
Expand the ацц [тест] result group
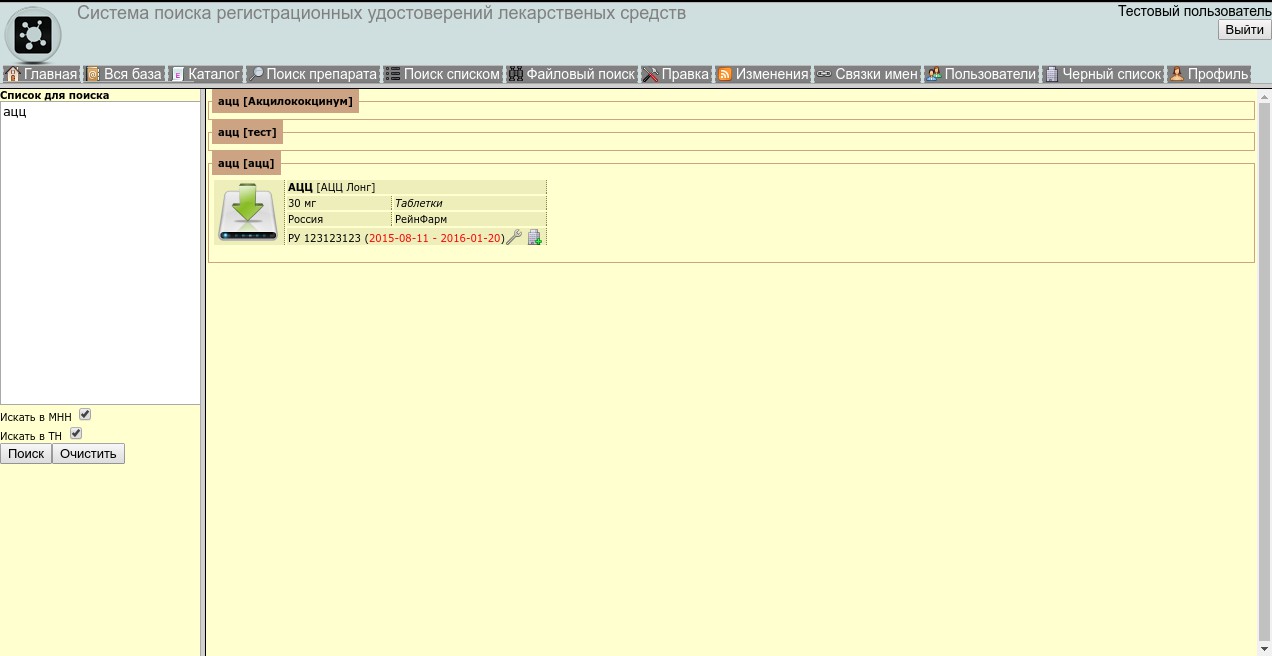click(247, 132)
